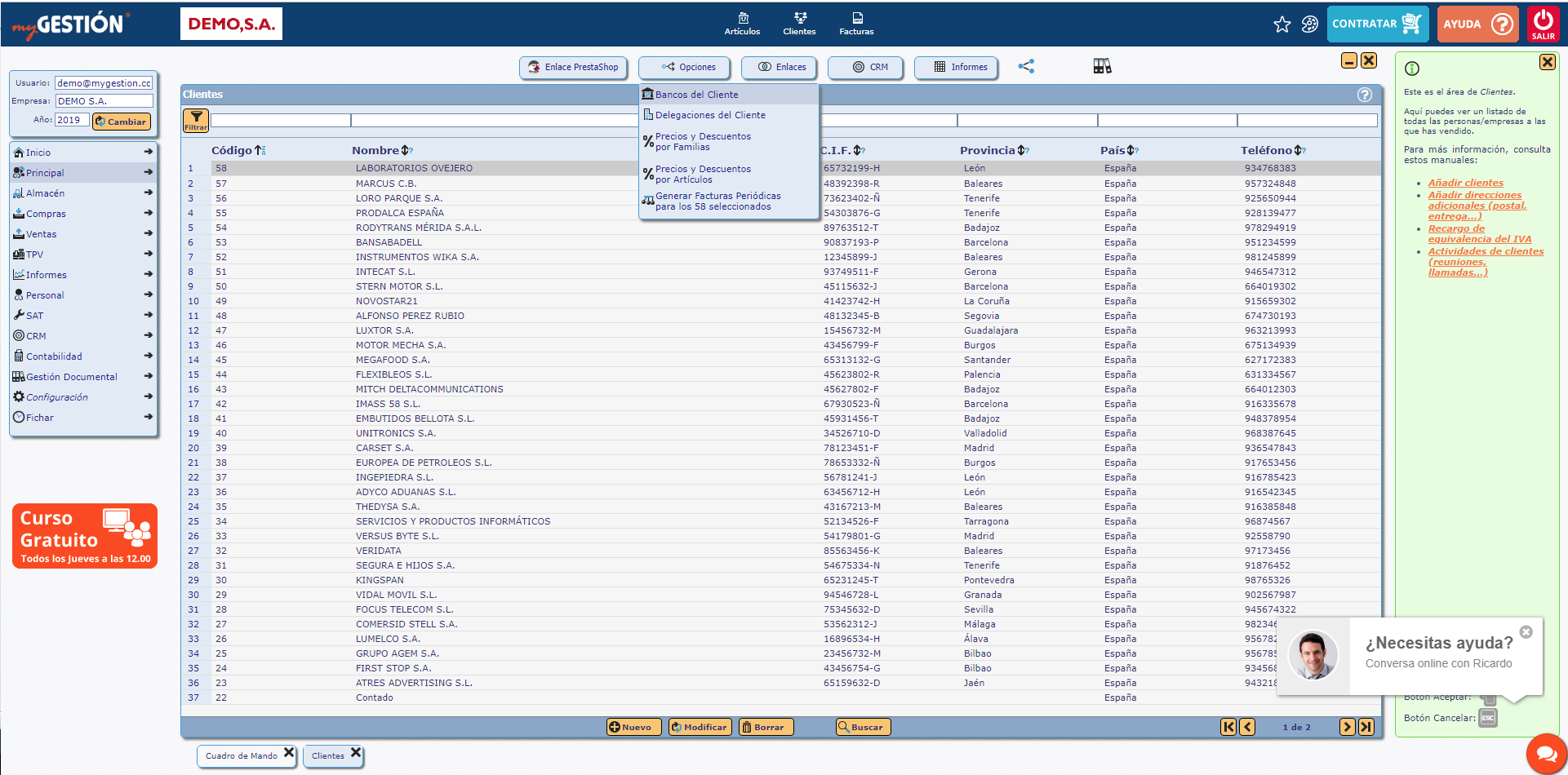
Task: Sort by Teléfono column header
Action: 1273,150
